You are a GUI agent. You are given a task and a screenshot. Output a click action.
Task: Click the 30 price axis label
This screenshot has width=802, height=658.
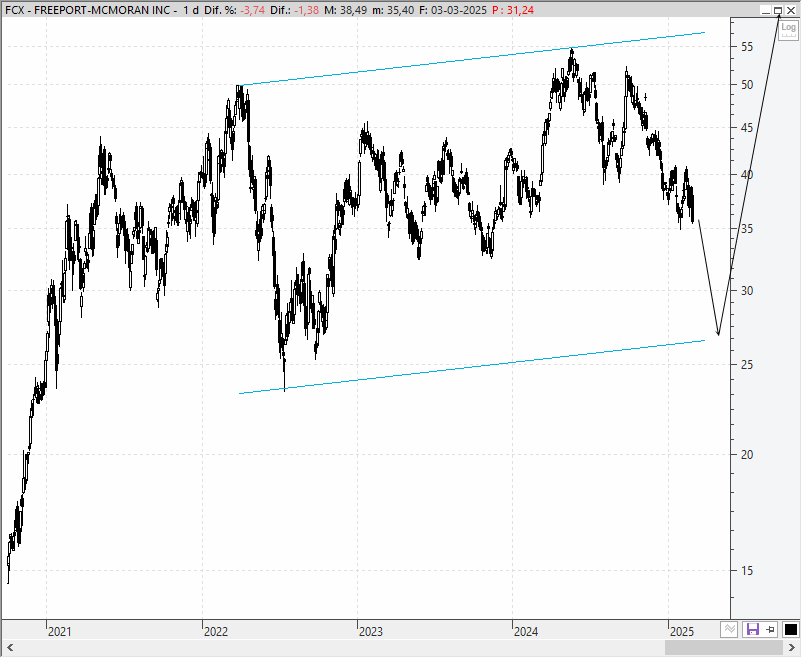(x=747, y=291)
